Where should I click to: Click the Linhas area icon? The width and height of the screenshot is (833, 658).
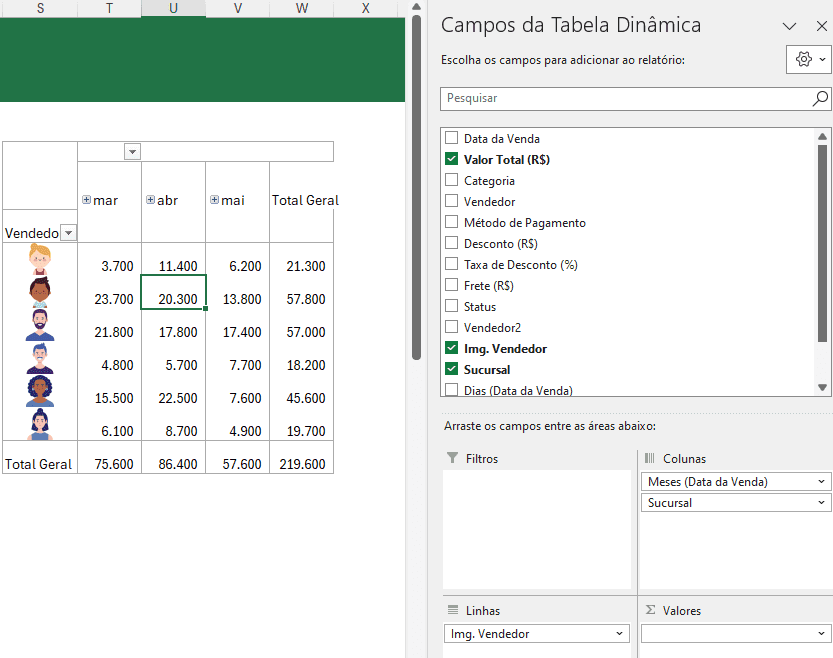[x=455, y=610]
